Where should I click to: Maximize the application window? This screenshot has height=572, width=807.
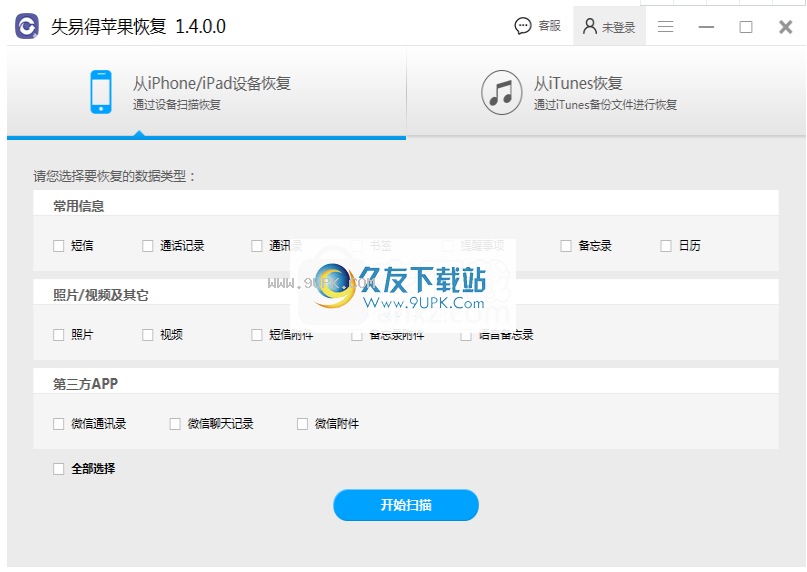[x=746, y=27]
